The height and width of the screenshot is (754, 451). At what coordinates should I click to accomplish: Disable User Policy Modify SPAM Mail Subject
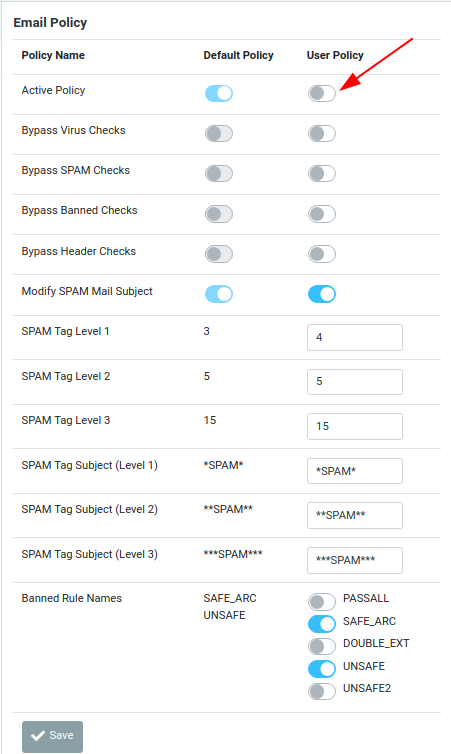pyautogui.click(x=322, y=294)
